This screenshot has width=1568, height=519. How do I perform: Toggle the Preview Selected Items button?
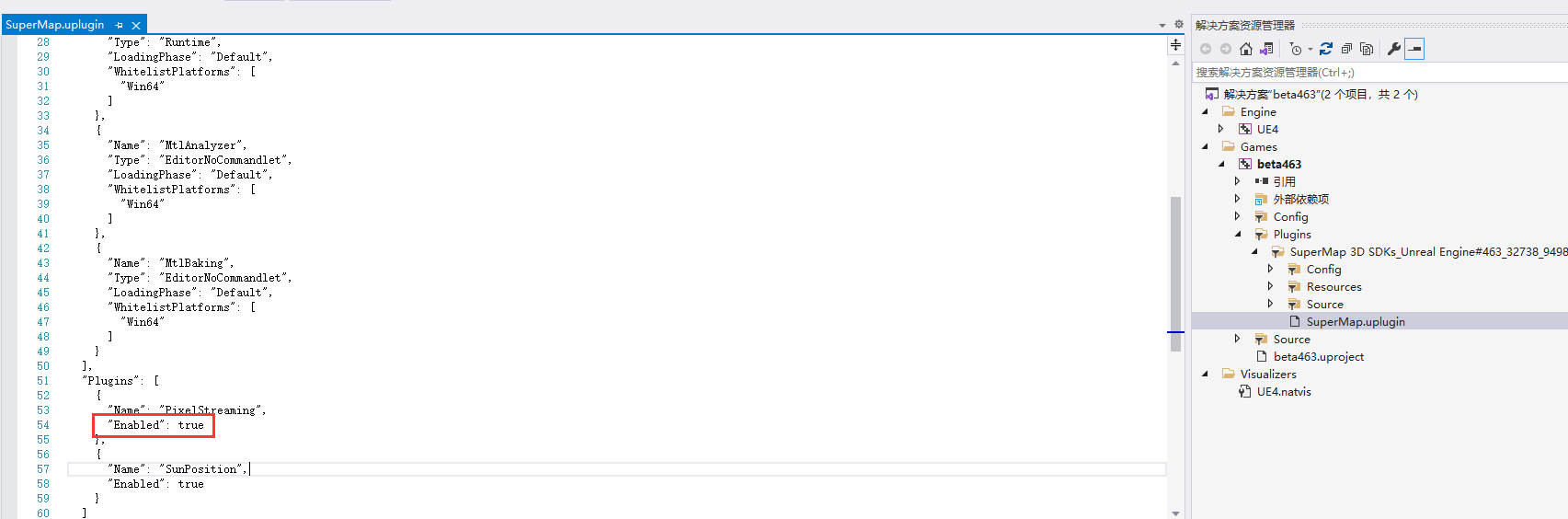click(1414, 49)
